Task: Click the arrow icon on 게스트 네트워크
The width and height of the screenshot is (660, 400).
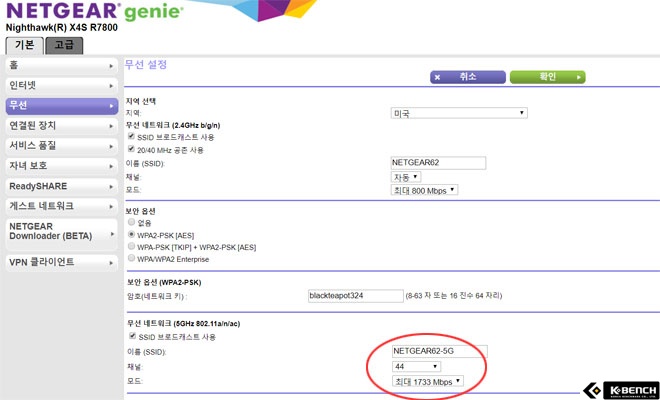Action: 111,207
